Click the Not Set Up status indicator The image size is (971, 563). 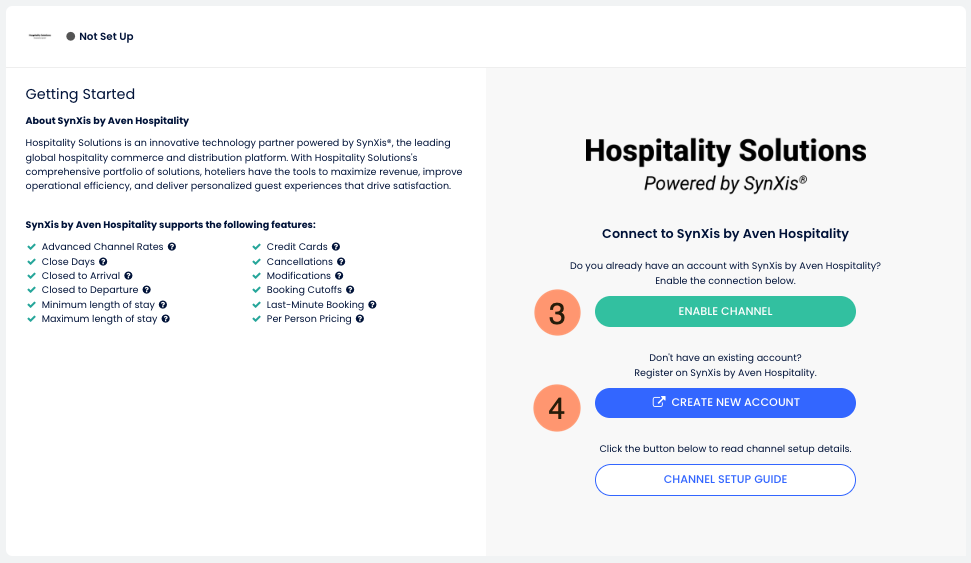tap(100, 37)
